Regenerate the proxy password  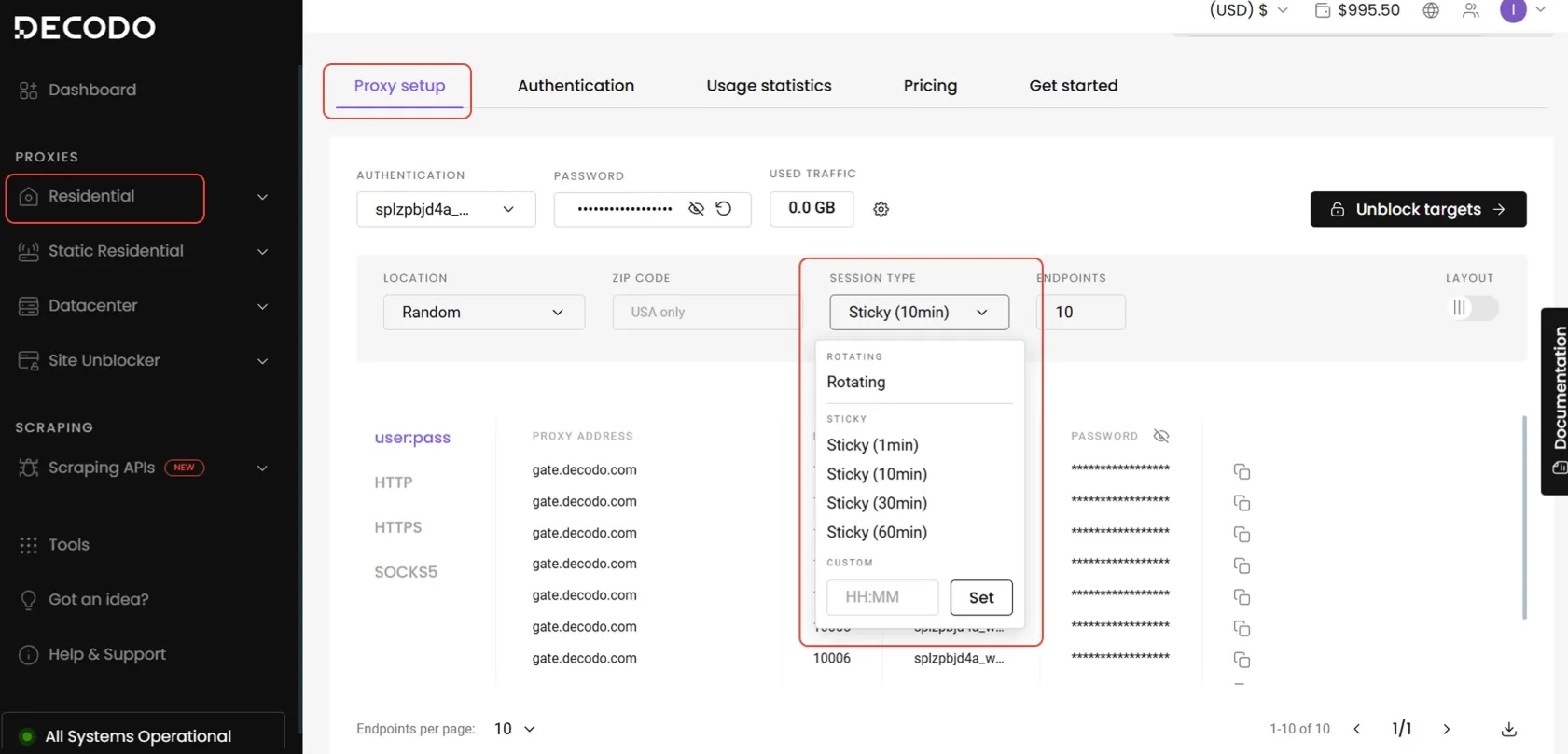click(x=724, y=208)
